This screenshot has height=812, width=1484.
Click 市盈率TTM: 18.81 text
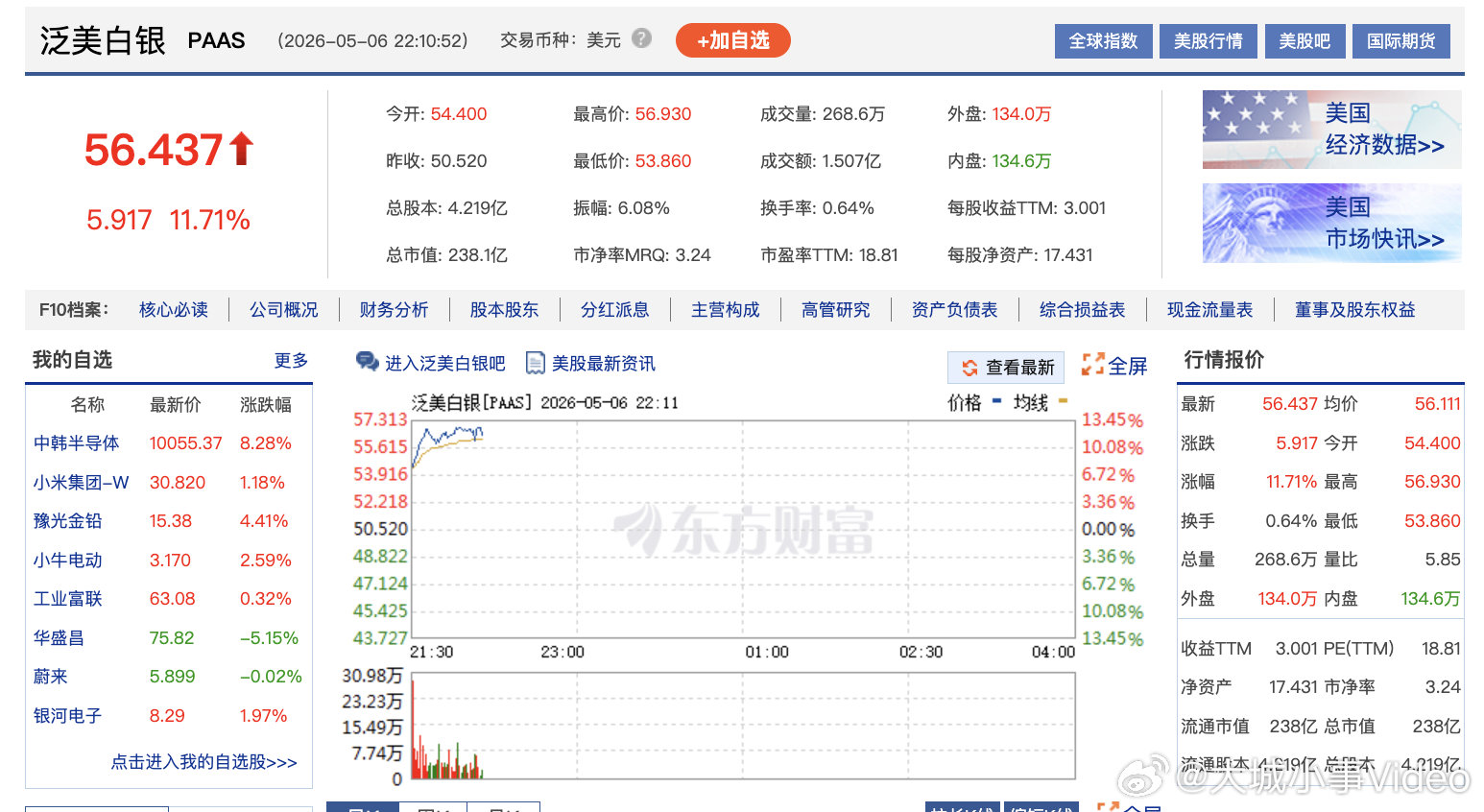pyautogui.click(x=829, y=255)
